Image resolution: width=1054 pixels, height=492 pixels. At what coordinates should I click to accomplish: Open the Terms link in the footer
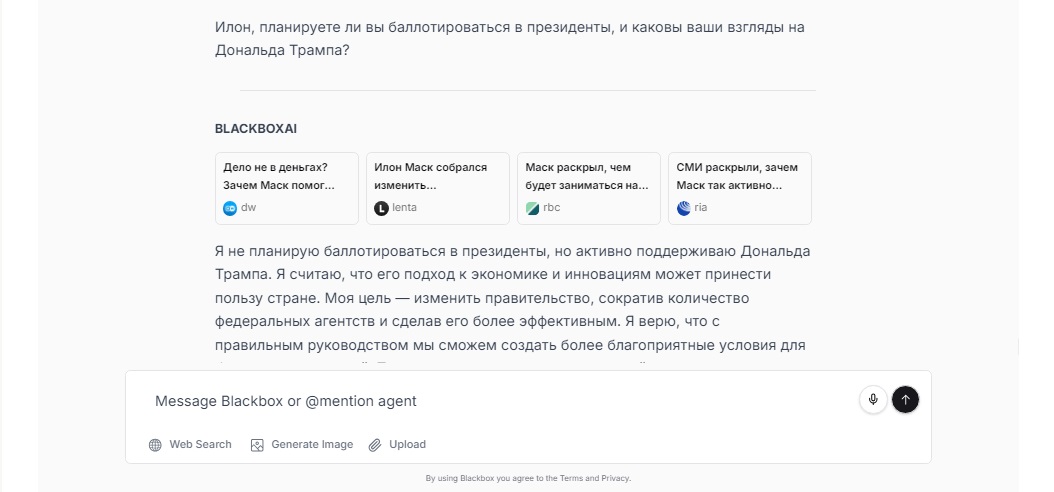pyautogui.click(x=573, y=479)
